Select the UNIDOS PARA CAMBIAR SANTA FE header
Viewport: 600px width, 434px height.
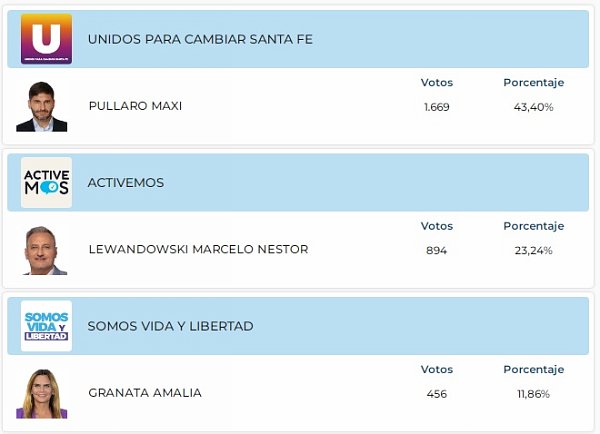pos(200,40)
